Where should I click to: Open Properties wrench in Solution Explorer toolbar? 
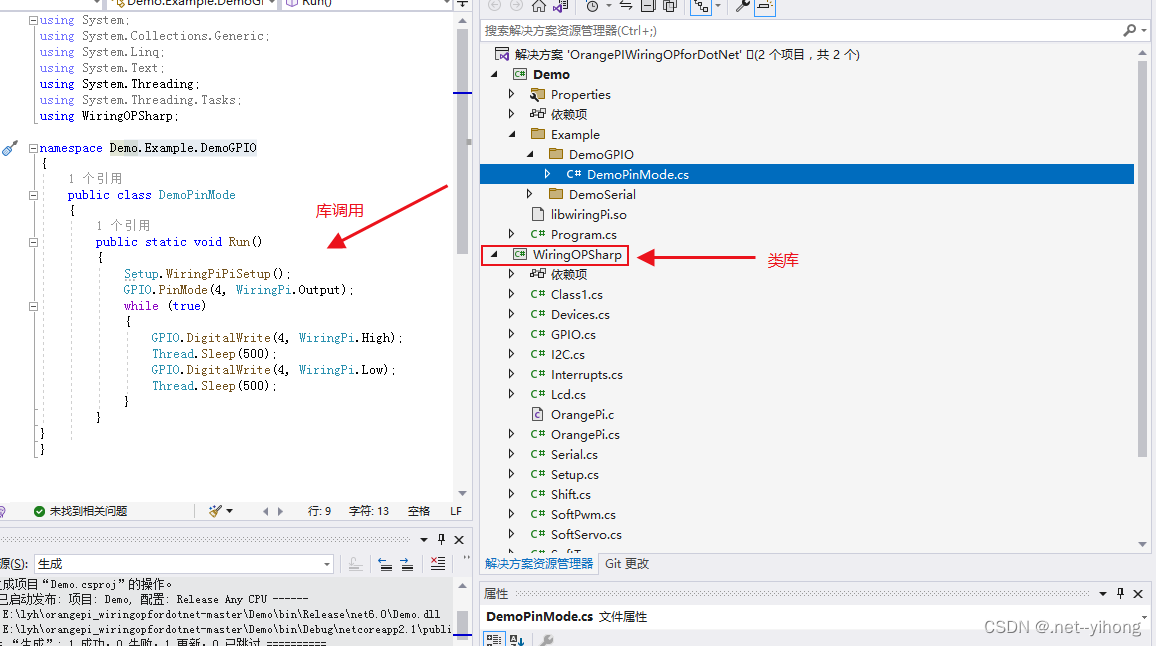(742, 6)
